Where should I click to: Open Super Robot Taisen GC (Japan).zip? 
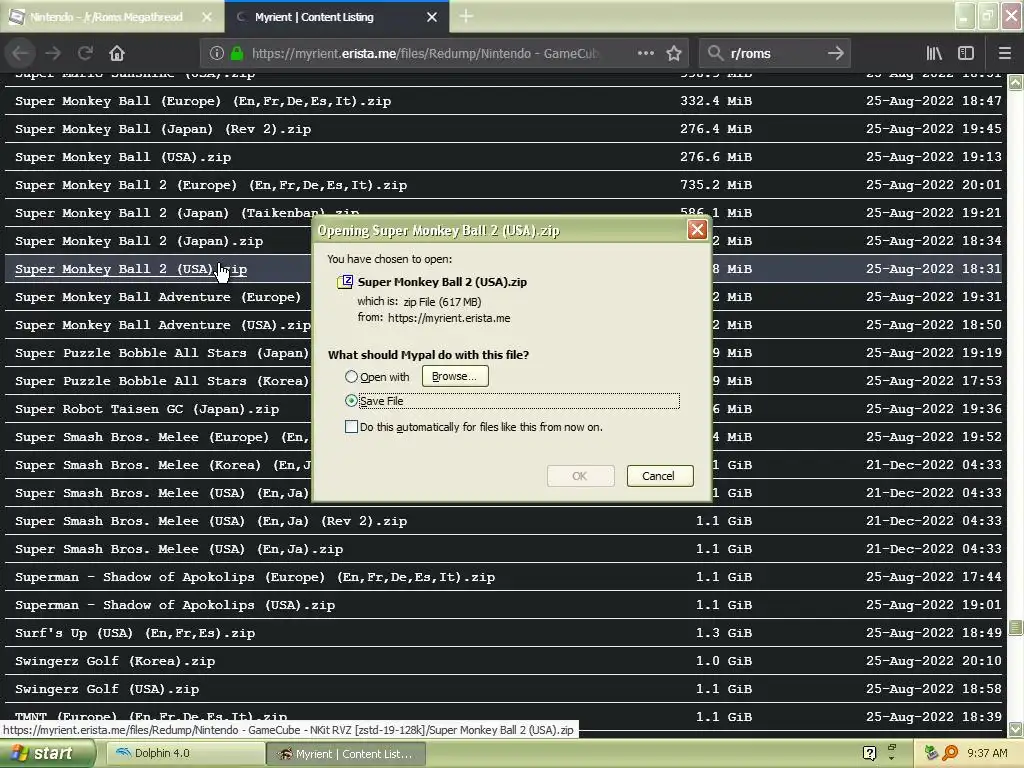[147, 409]
